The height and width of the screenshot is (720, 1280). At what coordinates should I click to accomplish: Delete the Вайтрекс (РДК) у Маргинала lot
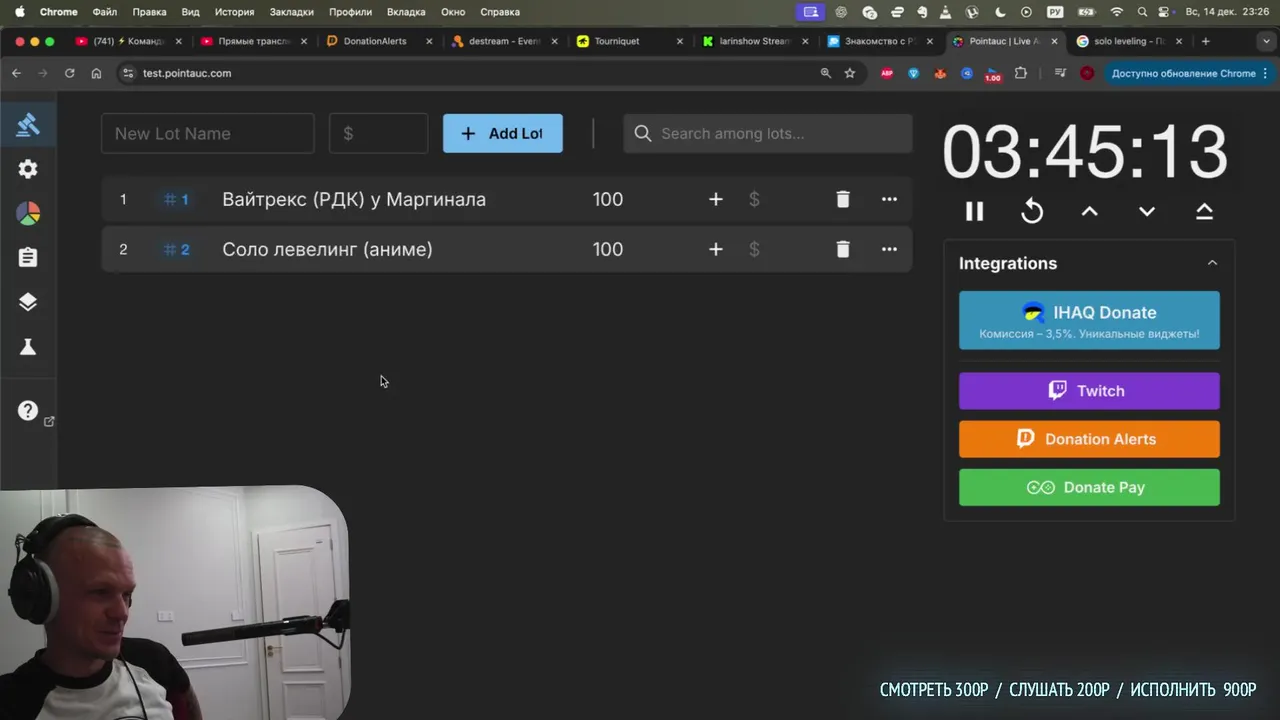(843, 199)
